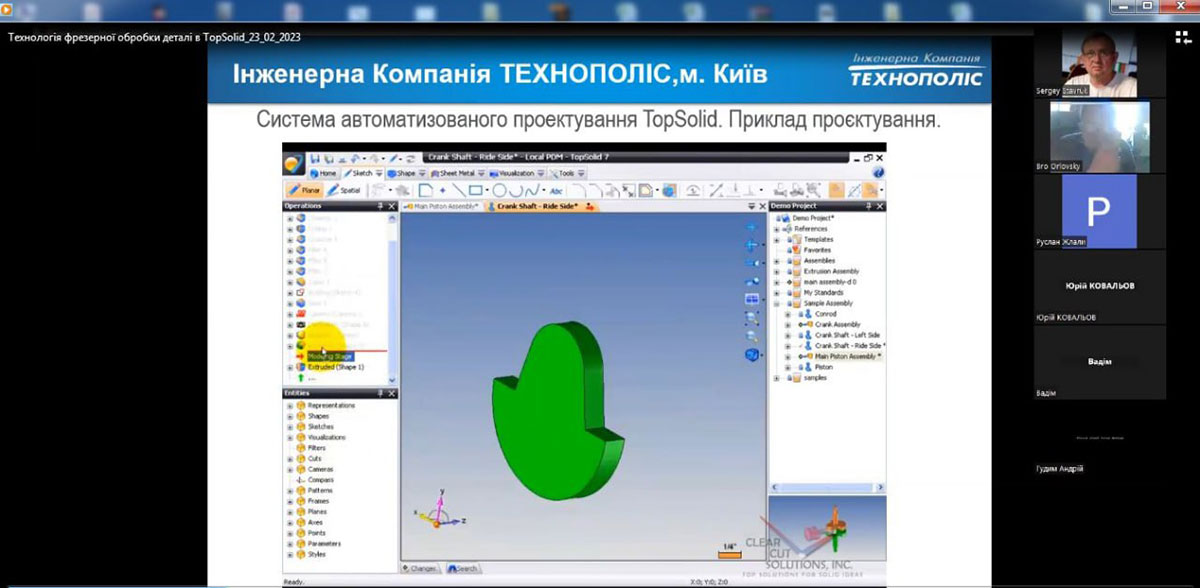Open the Changes bottom tab

click(x=421, y=568)
